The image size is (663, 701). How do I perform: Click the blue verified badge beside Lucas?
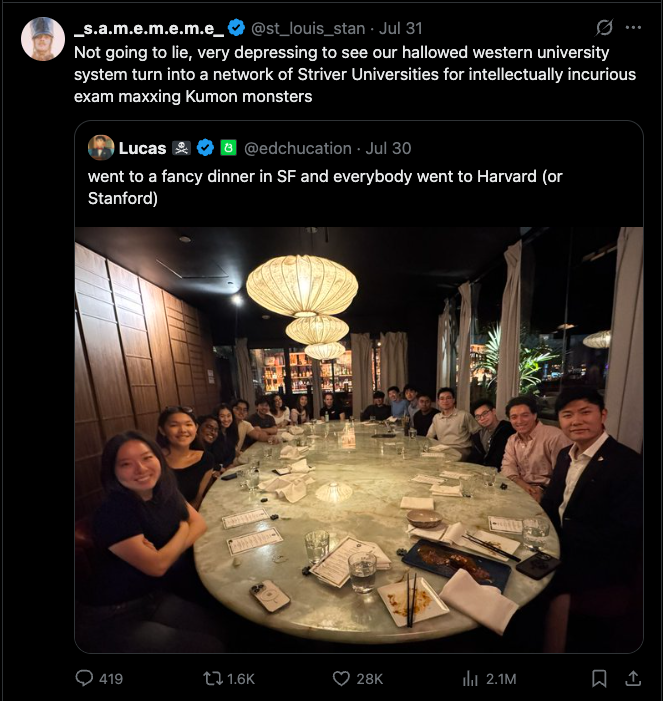pyautogui.click(x=205, y=148)
